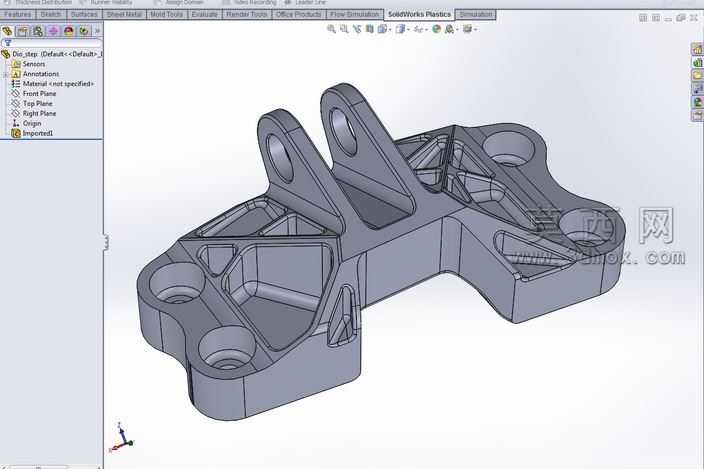Open the PropertyManager tab icon
The height and width of the screenshot is (469, 704).
click(x=22, y=31)
